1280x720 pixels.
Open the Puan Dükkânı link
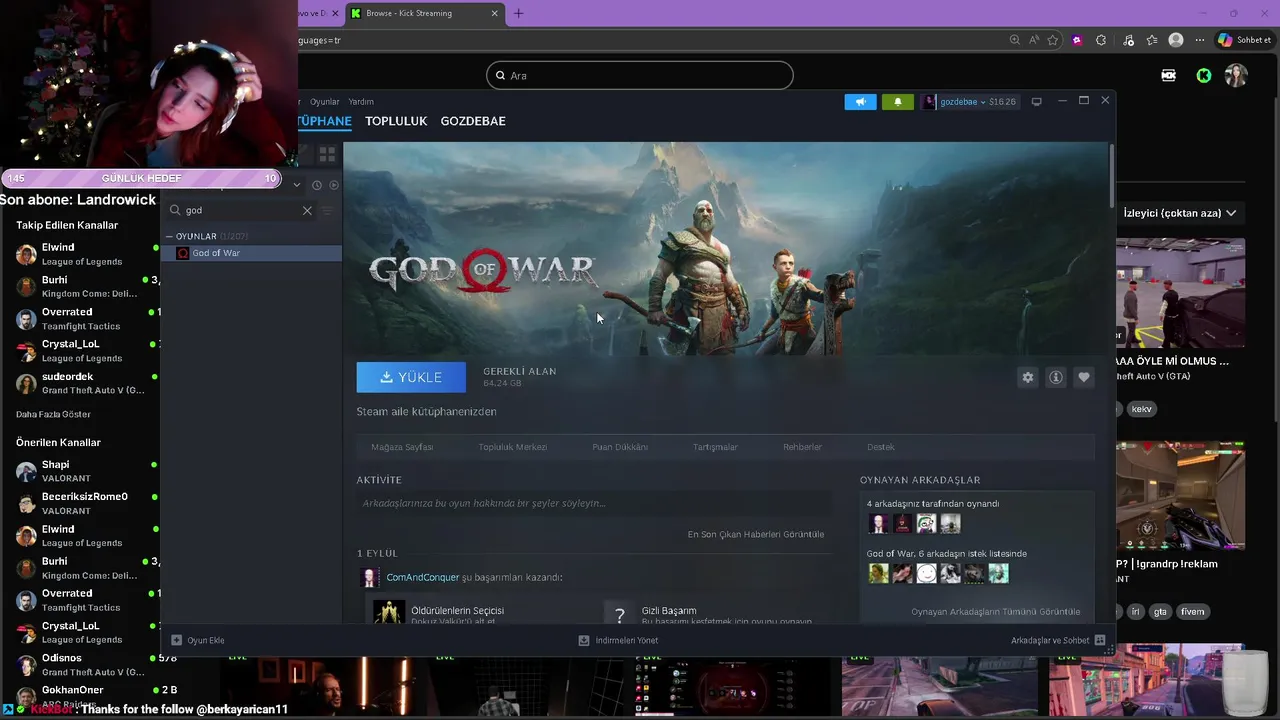(x=620, y=447)
